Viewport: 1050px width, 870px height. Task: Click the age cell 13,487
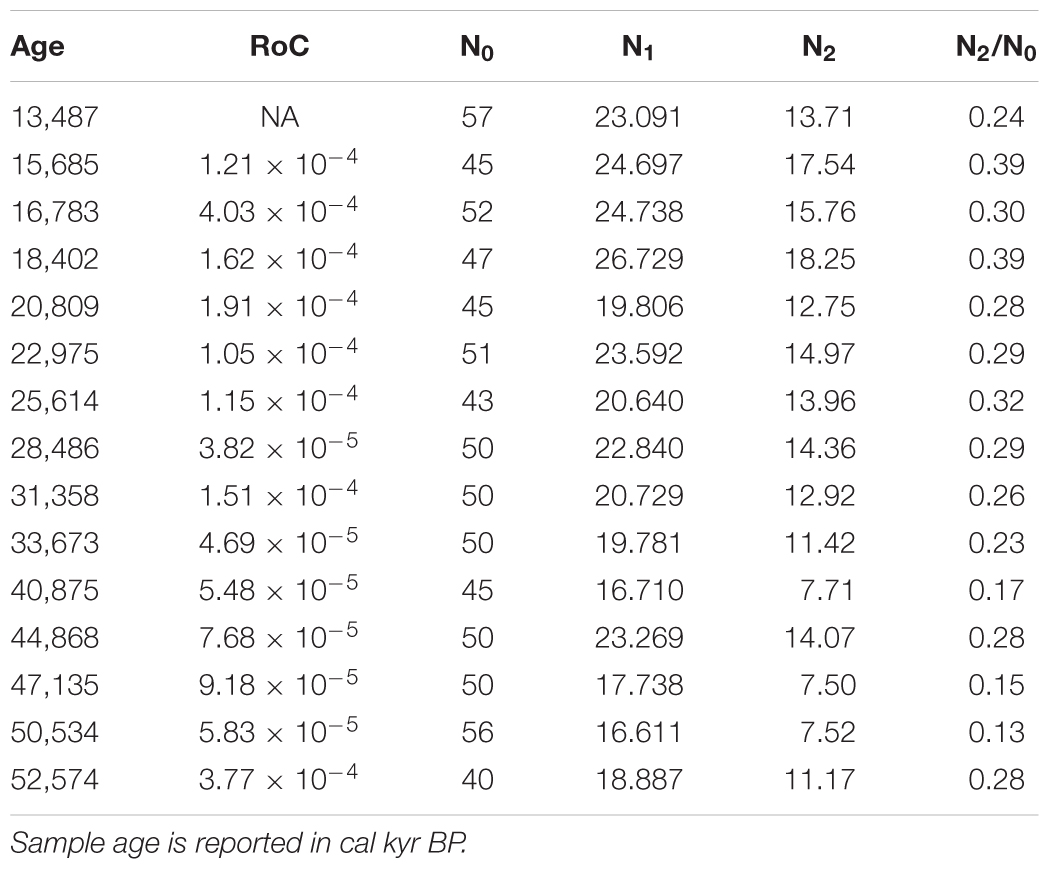pos(55,117)
